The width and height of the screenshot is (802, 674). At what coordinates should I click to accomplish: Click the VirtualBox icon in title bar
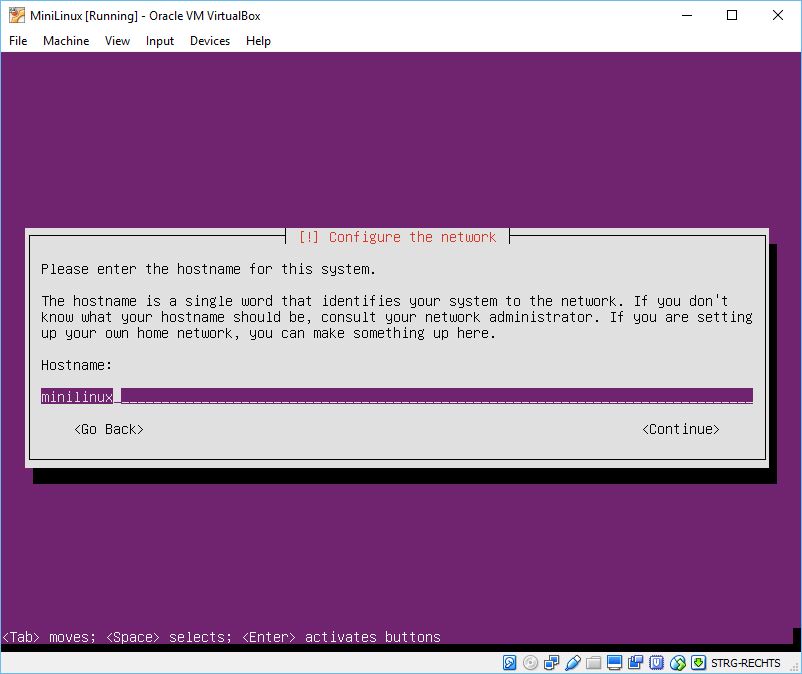pos(17,15)
